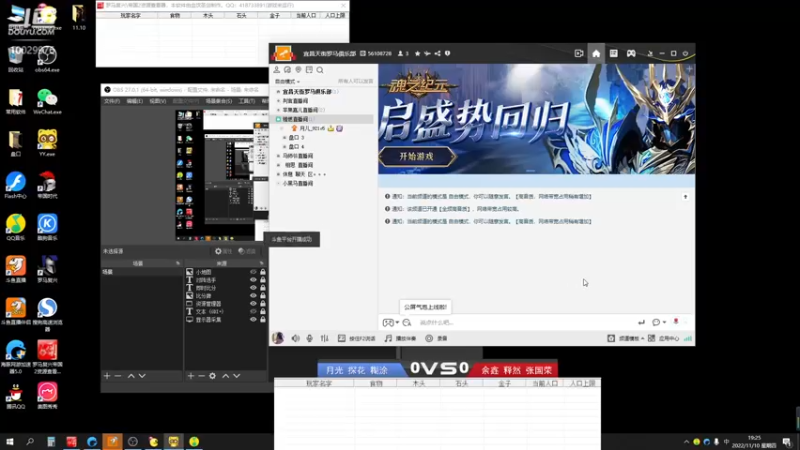Select the 月儿 user in channel list
Viewport: 800px width, 450px height.
pos(312,129)
